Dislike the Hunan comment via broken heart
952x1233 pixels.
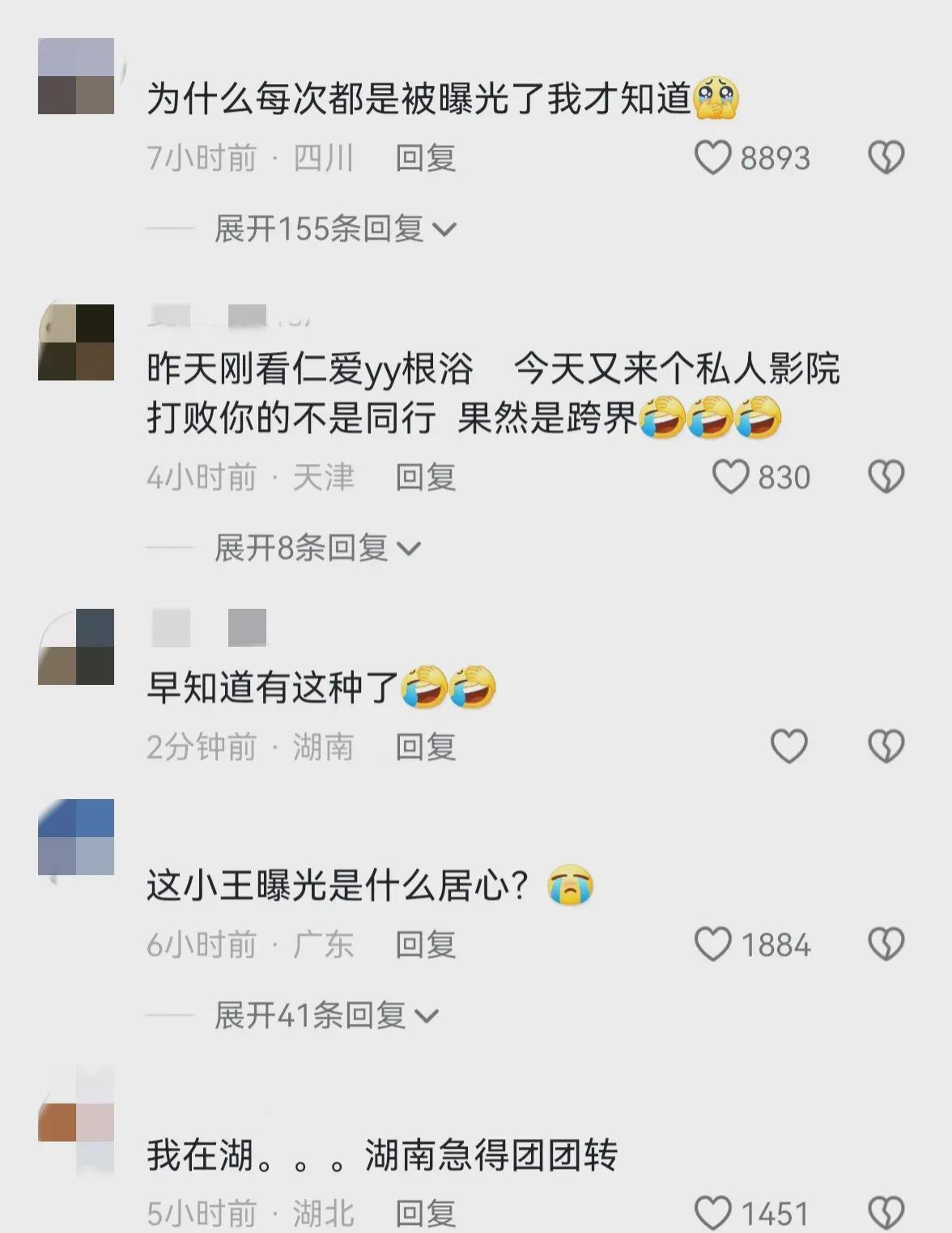[x=886, y=746]
